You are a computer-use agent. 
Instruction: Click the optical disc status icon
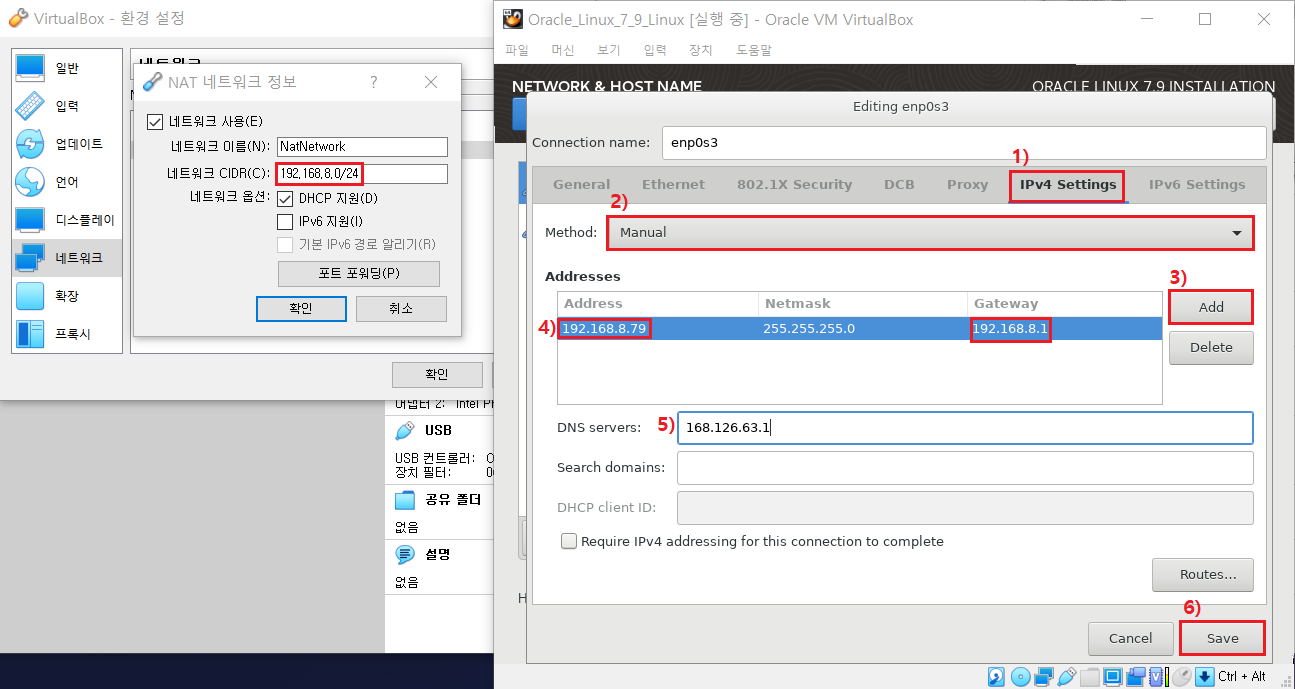(x=1021, y=677)
